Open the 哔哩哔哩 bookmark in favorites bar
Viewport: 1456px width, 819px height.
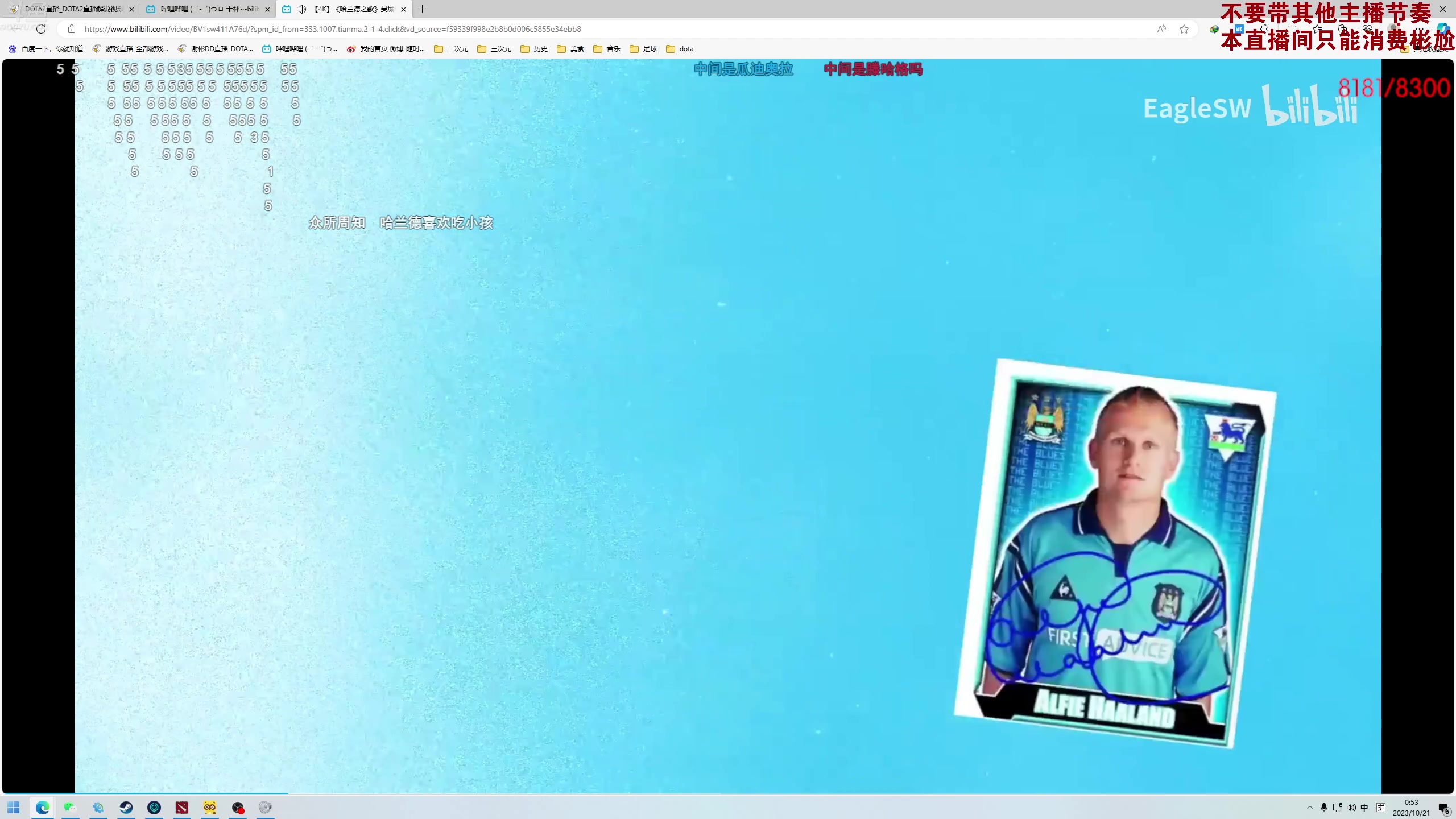300,49
